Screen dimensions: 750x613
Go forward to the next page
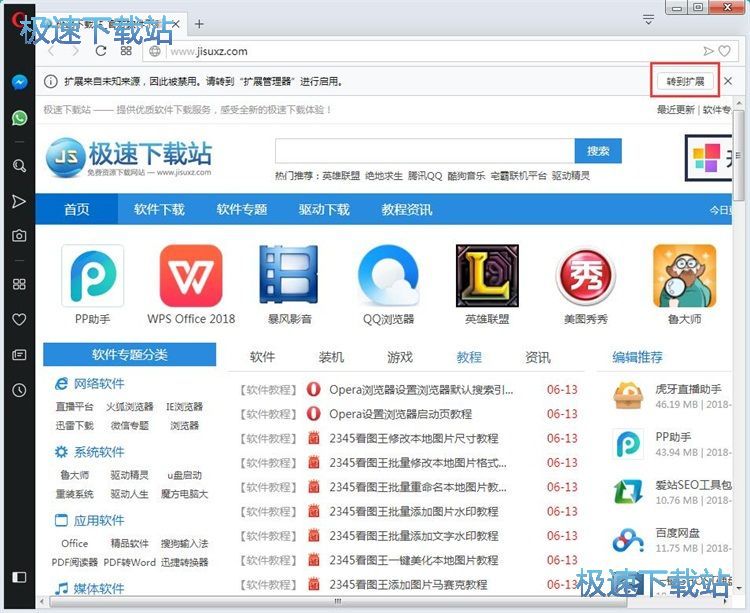click(76, 51)
